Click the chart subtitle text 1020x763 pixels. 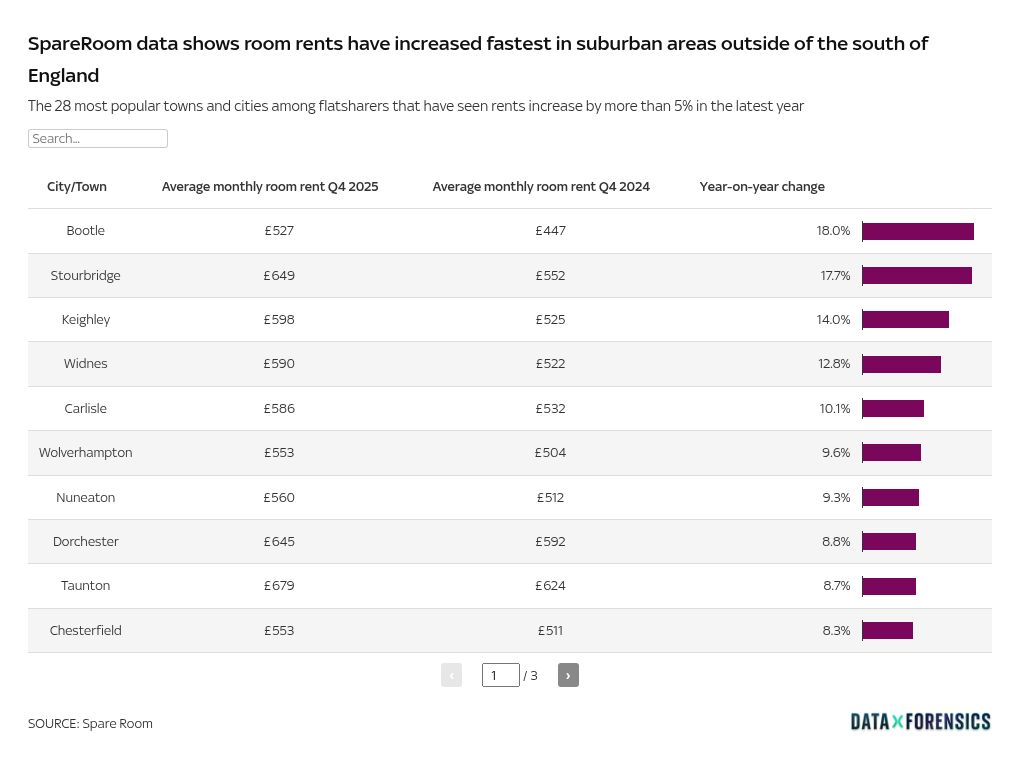tap(416, 106)
